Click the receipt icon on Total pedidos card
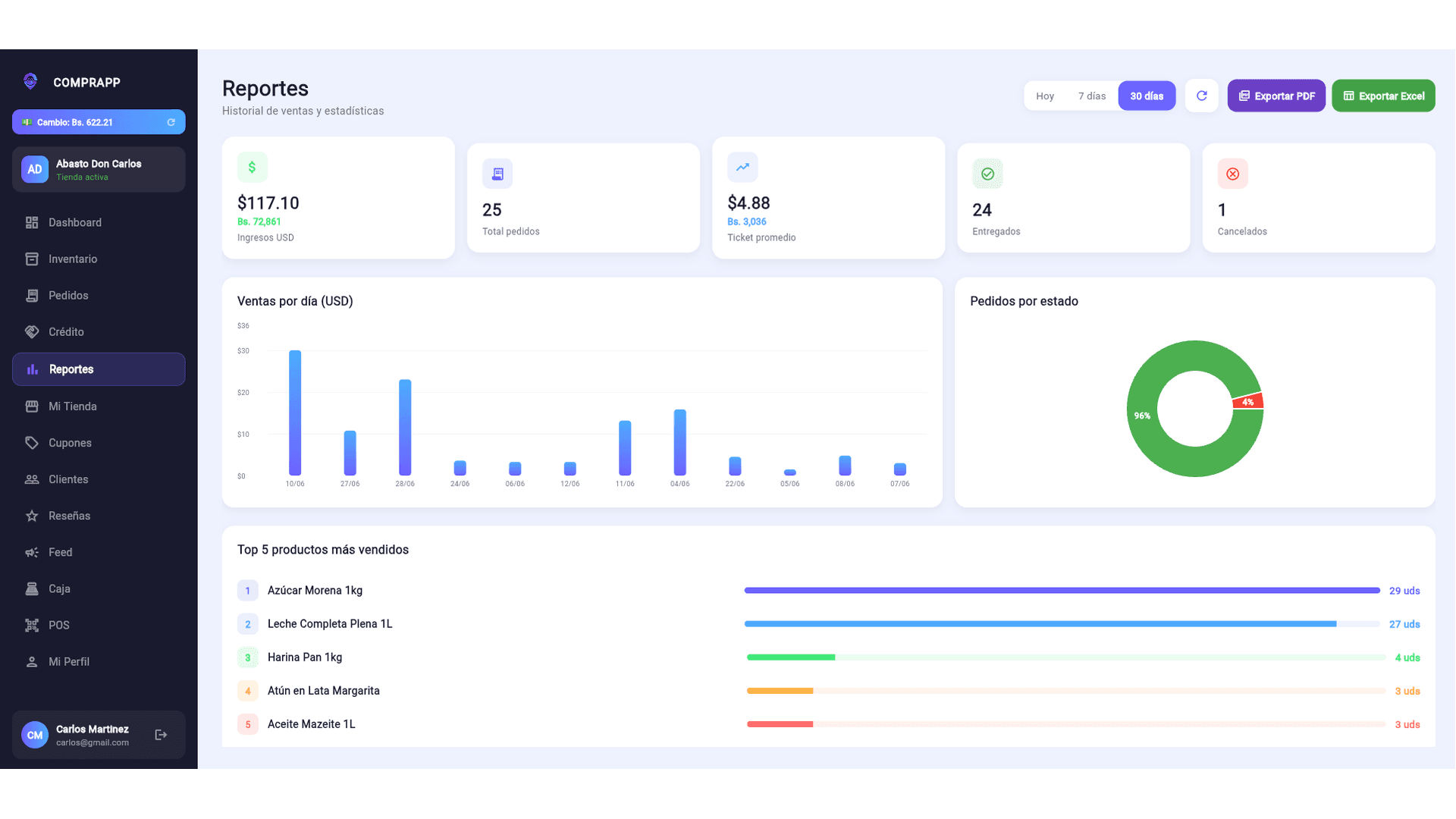 (497, 174)
